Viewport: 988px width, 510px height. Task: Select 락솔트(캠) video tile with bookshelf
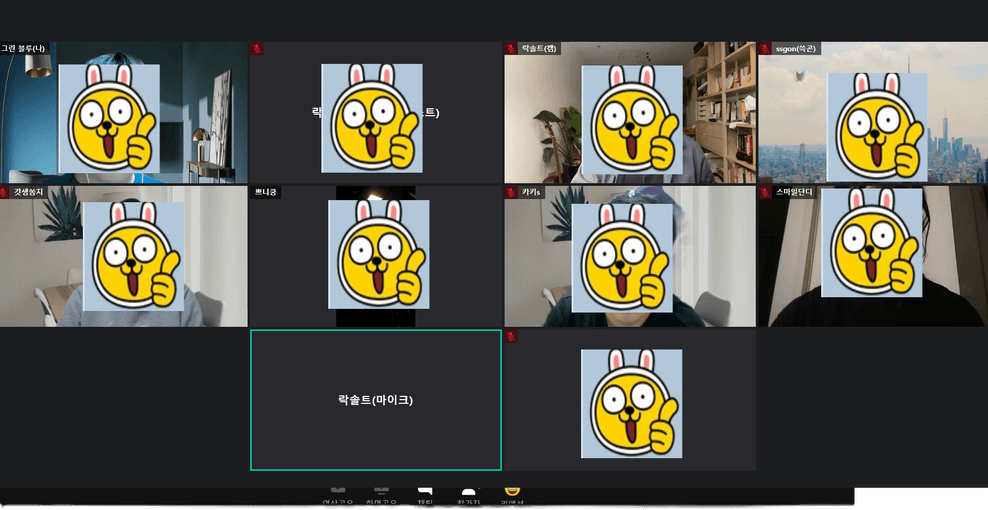(x=630, y=113)
